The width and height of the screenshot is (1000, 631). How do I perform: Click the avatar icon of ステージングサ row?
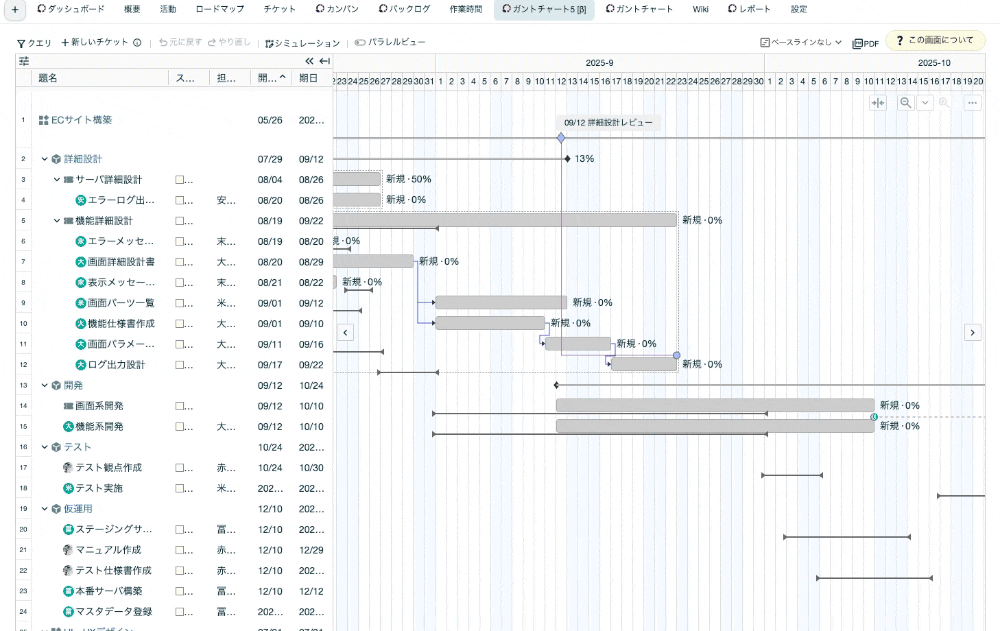pos(68,529)
